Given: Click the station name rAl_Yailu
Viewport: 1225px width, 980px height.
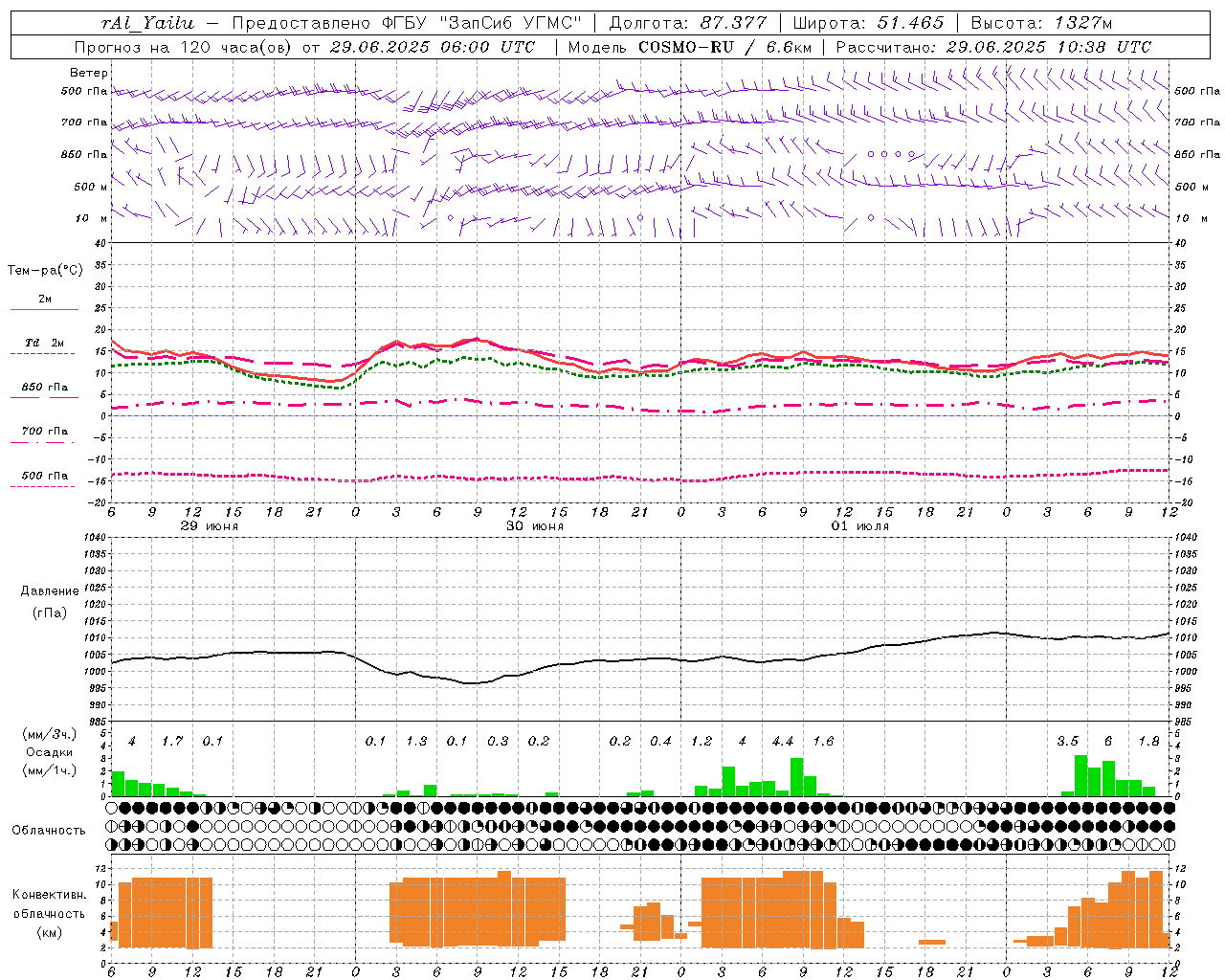Looking at the screenshot, I should (x=147, y=23).
